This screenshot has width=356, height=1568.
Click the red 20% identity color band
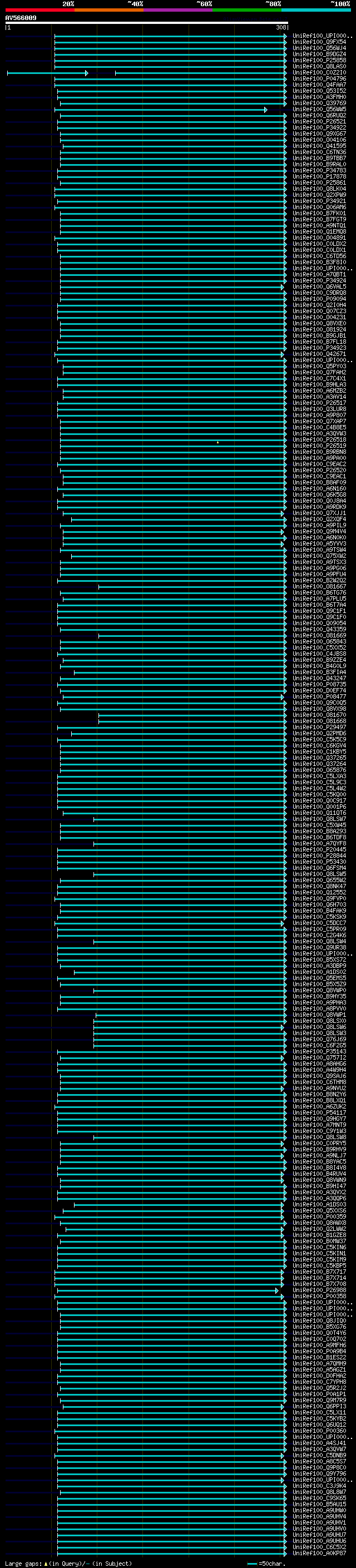(39, 11)
